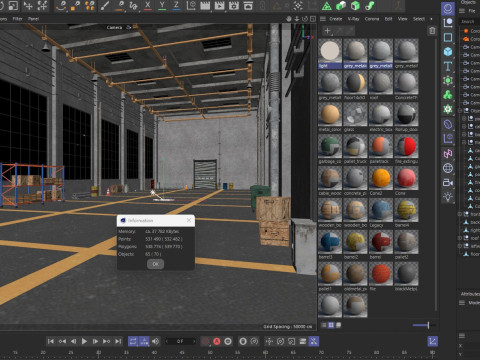Add a Light from side palette lightbulb
Screen dimensions: 480x360
448,197
